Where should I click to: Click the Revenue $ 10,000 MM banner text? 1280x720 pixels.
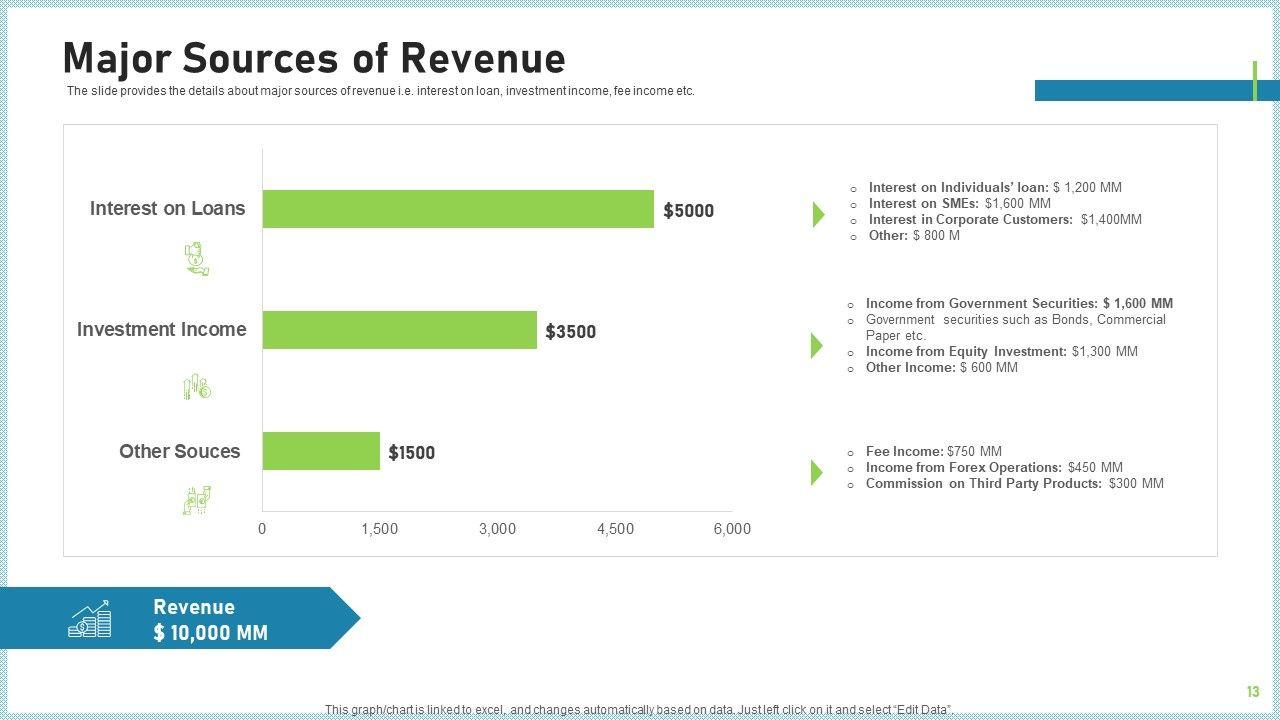[x=210, y=620]
